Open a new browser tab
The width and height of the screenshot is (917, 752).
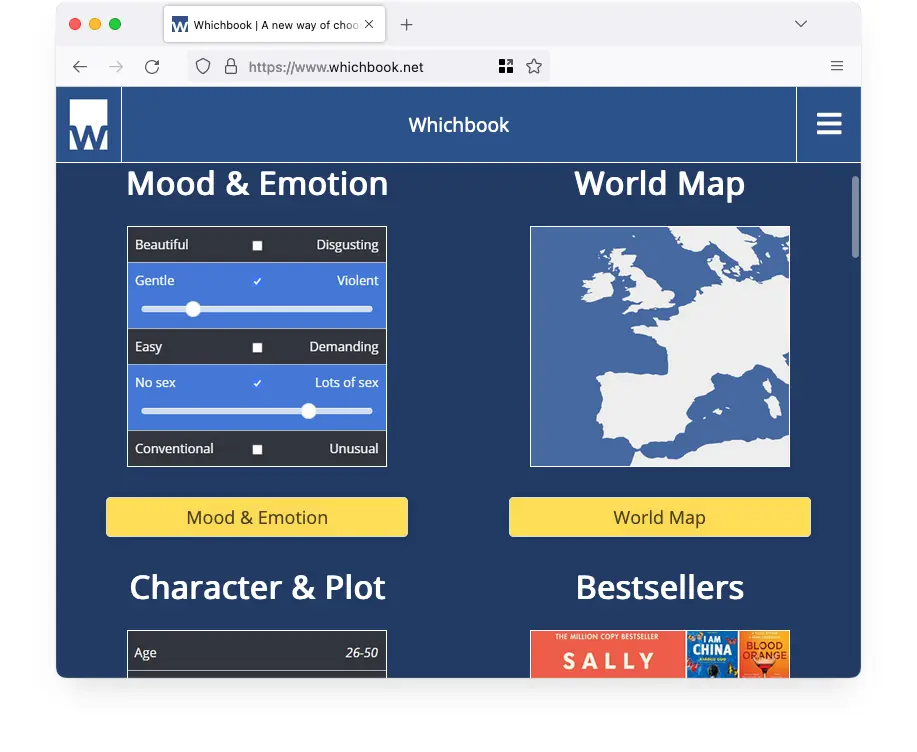coord(406,25)
